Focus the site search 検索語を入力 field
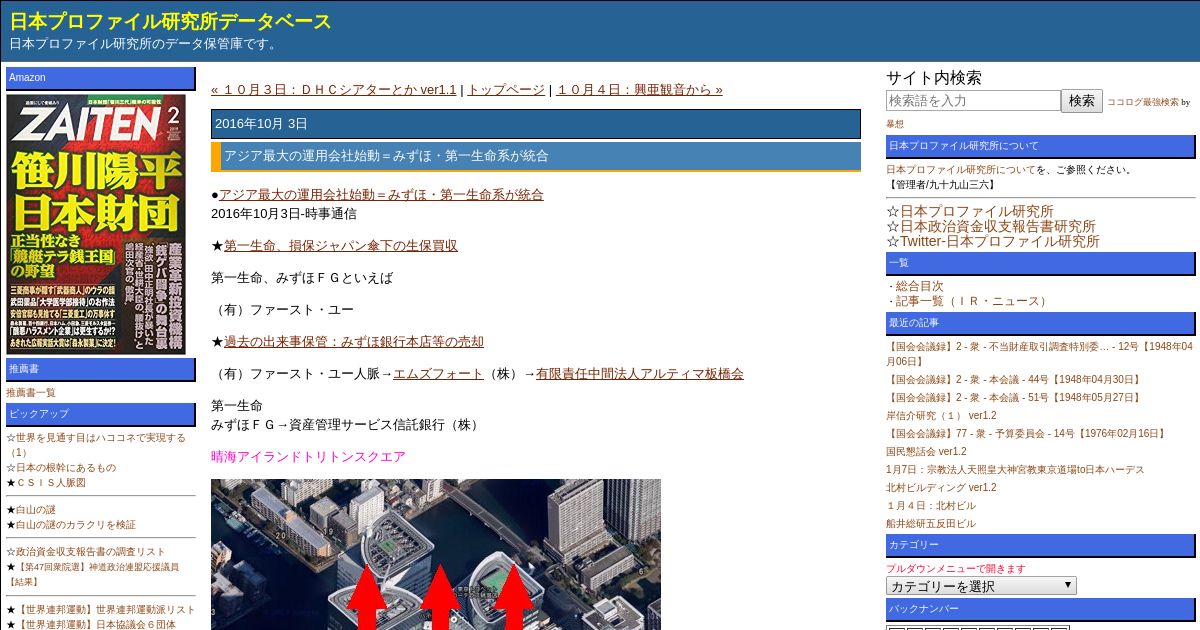1200x630 pixels. tap(973, 101)
